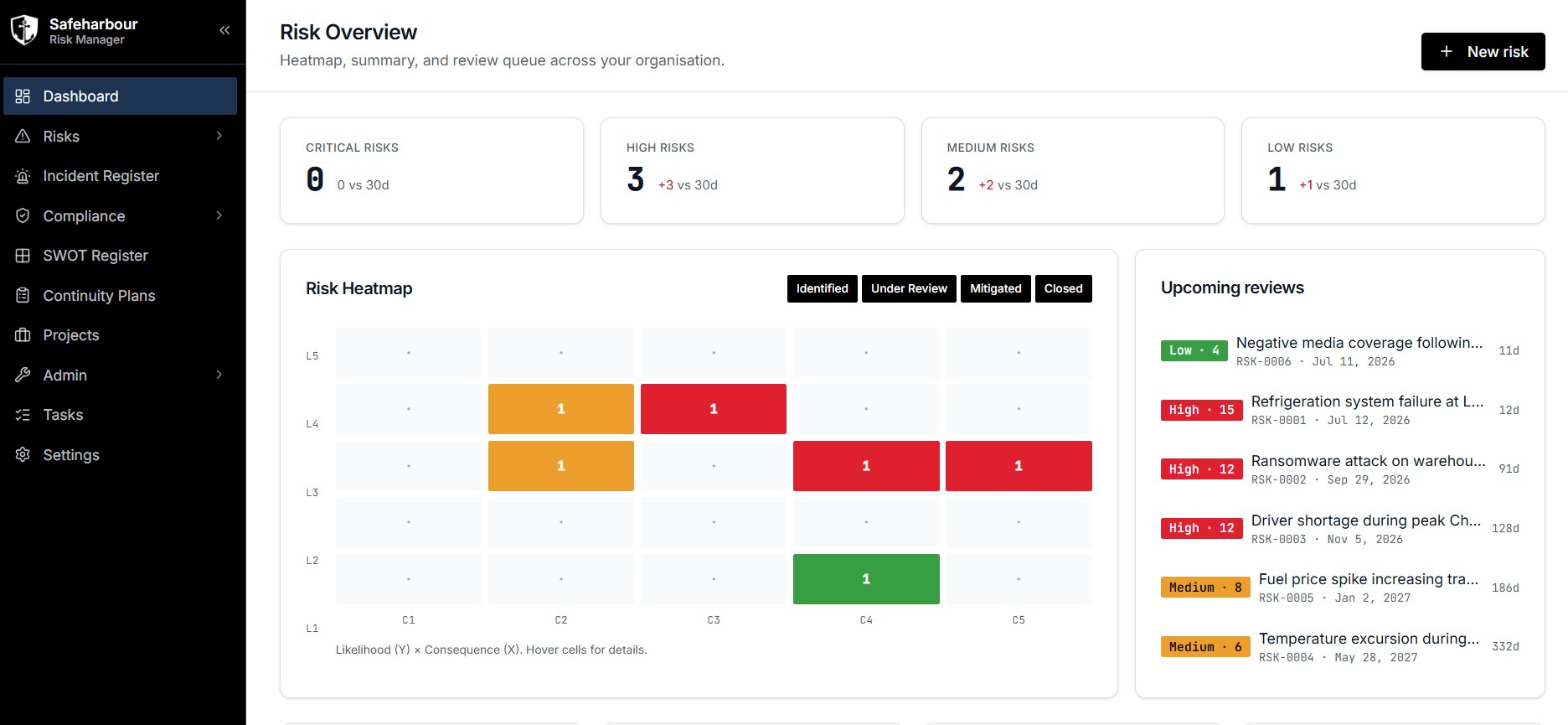Open the Driver shortage during peak review
This screenshot has width=1568, height=725.
1340,528
